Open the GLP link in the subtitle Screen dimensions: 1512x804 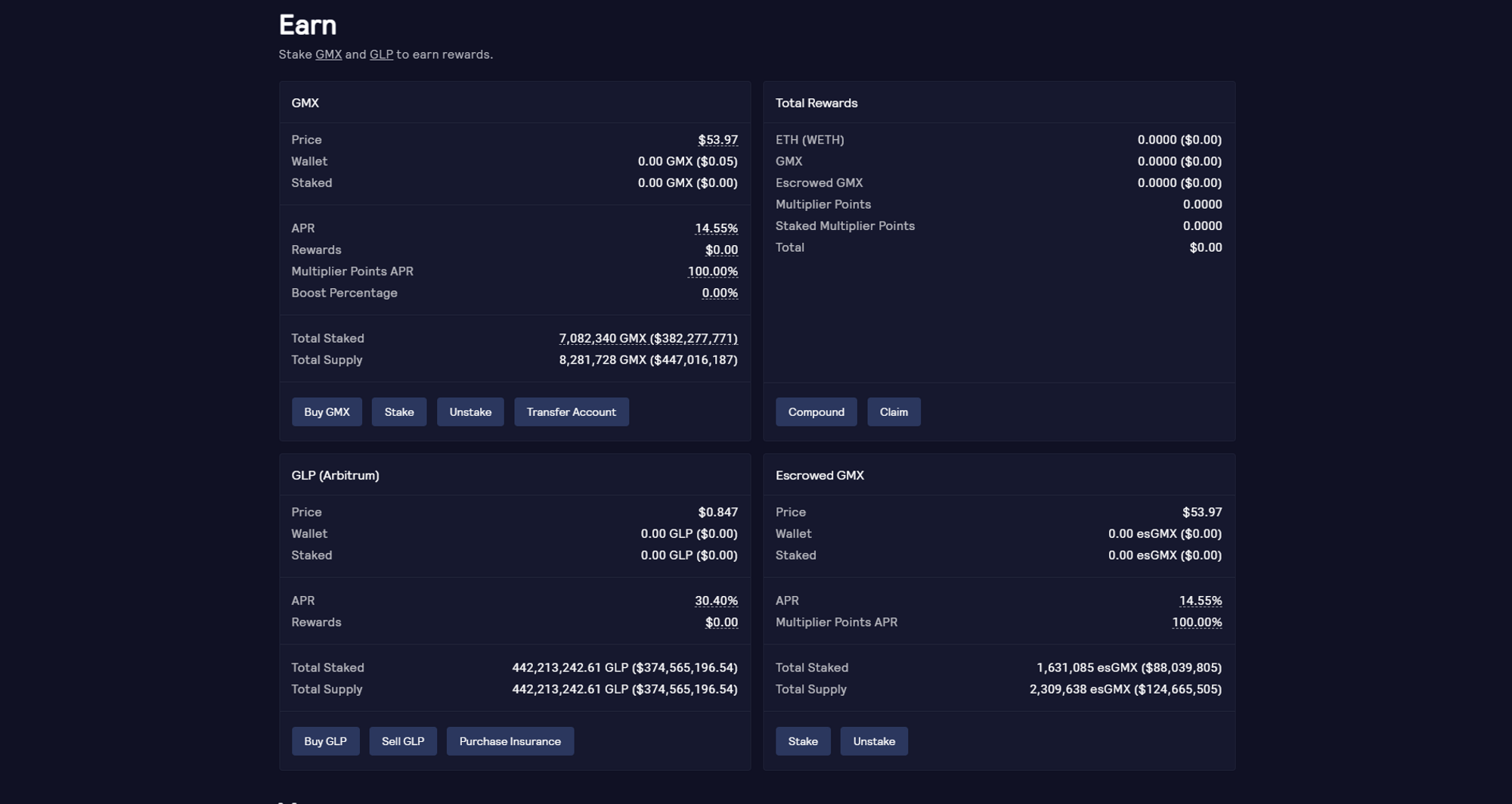(381, 54)
